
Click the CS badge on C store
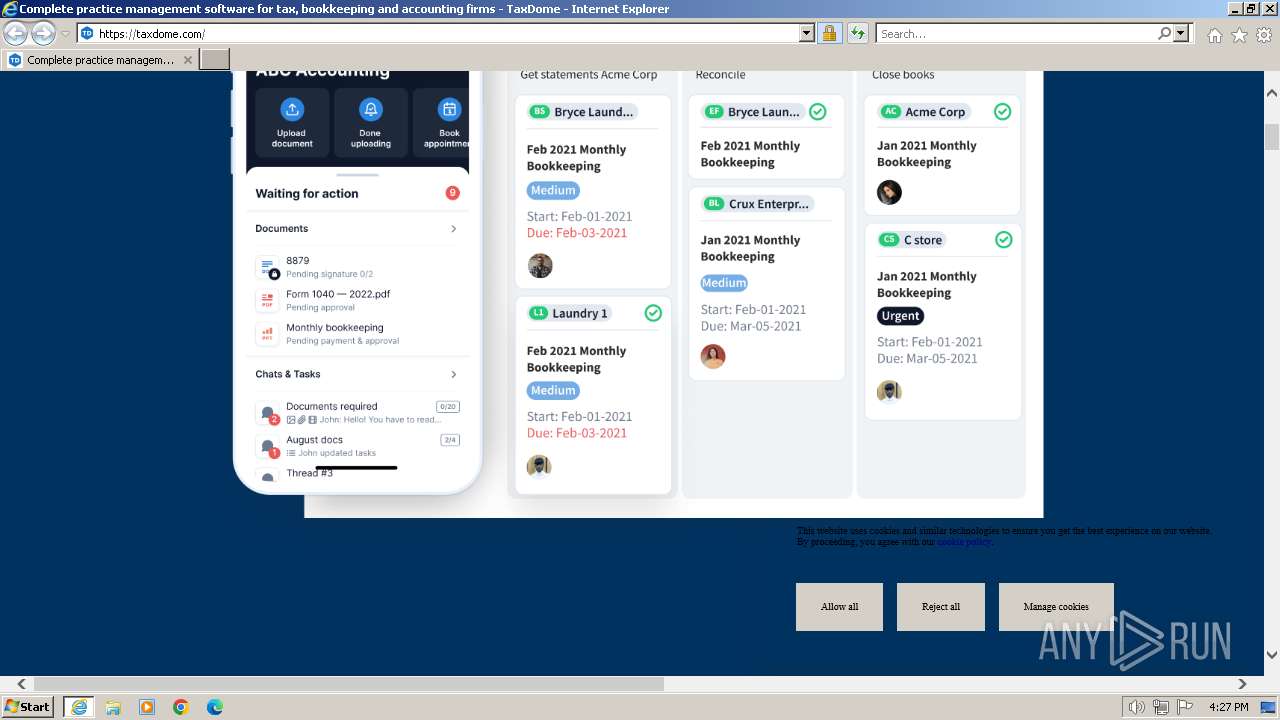pyautogui.click(x=888, y=240)
